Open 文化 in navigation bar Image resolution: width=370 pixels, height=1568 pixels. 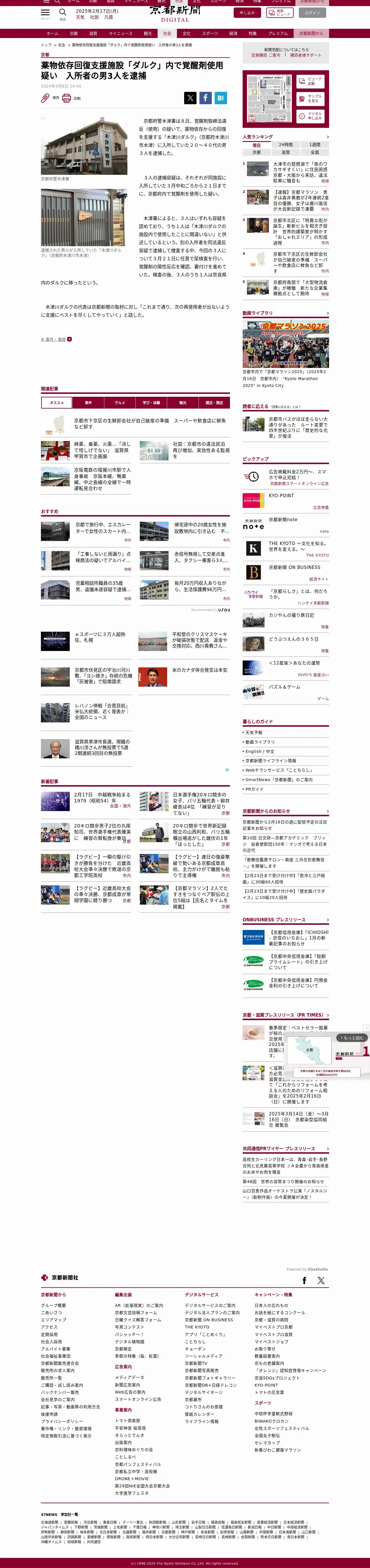[x=186, y=33]
